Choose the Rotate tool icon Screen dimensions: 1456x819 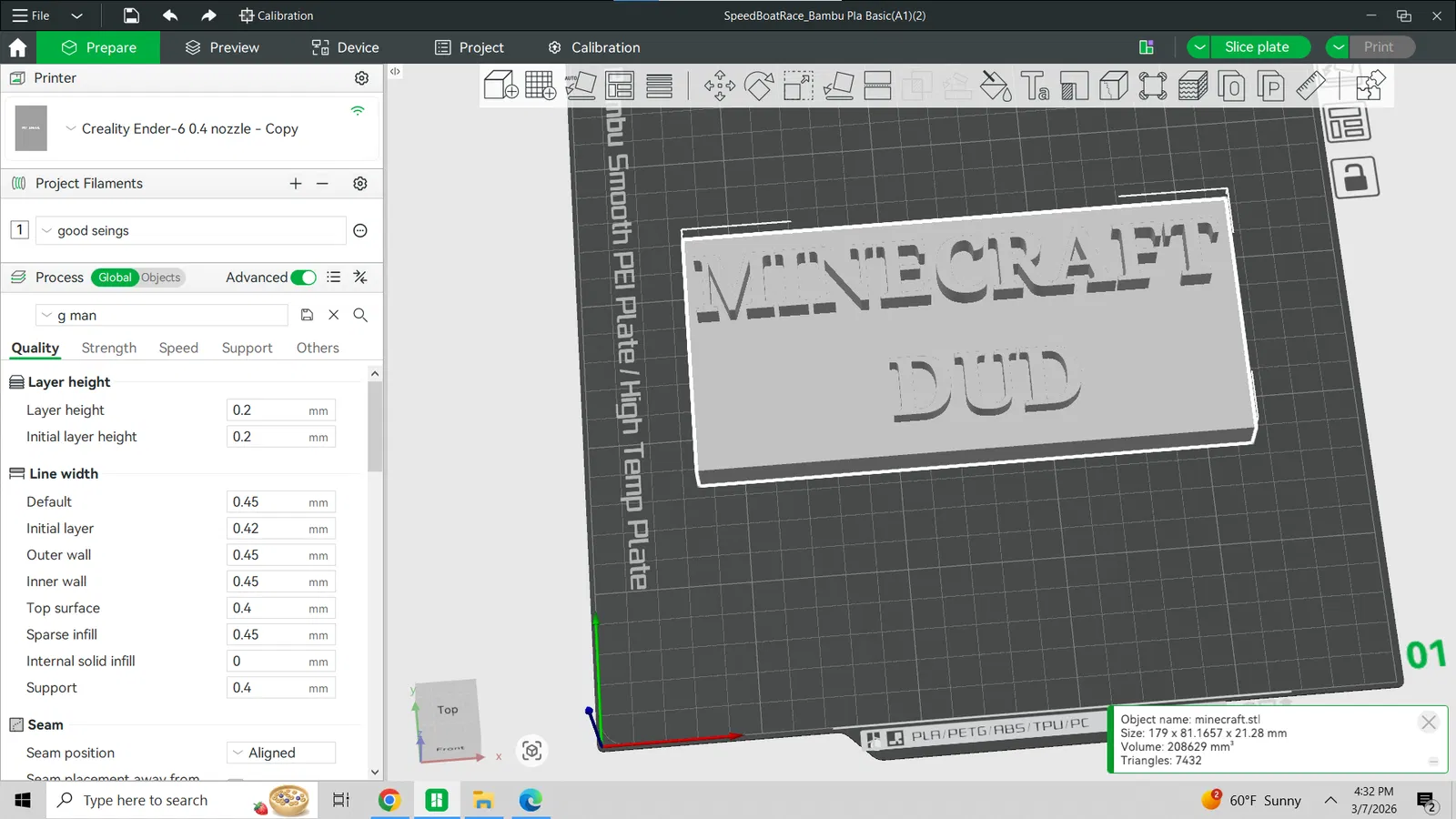pyautogui.click(x=758, y=86)
